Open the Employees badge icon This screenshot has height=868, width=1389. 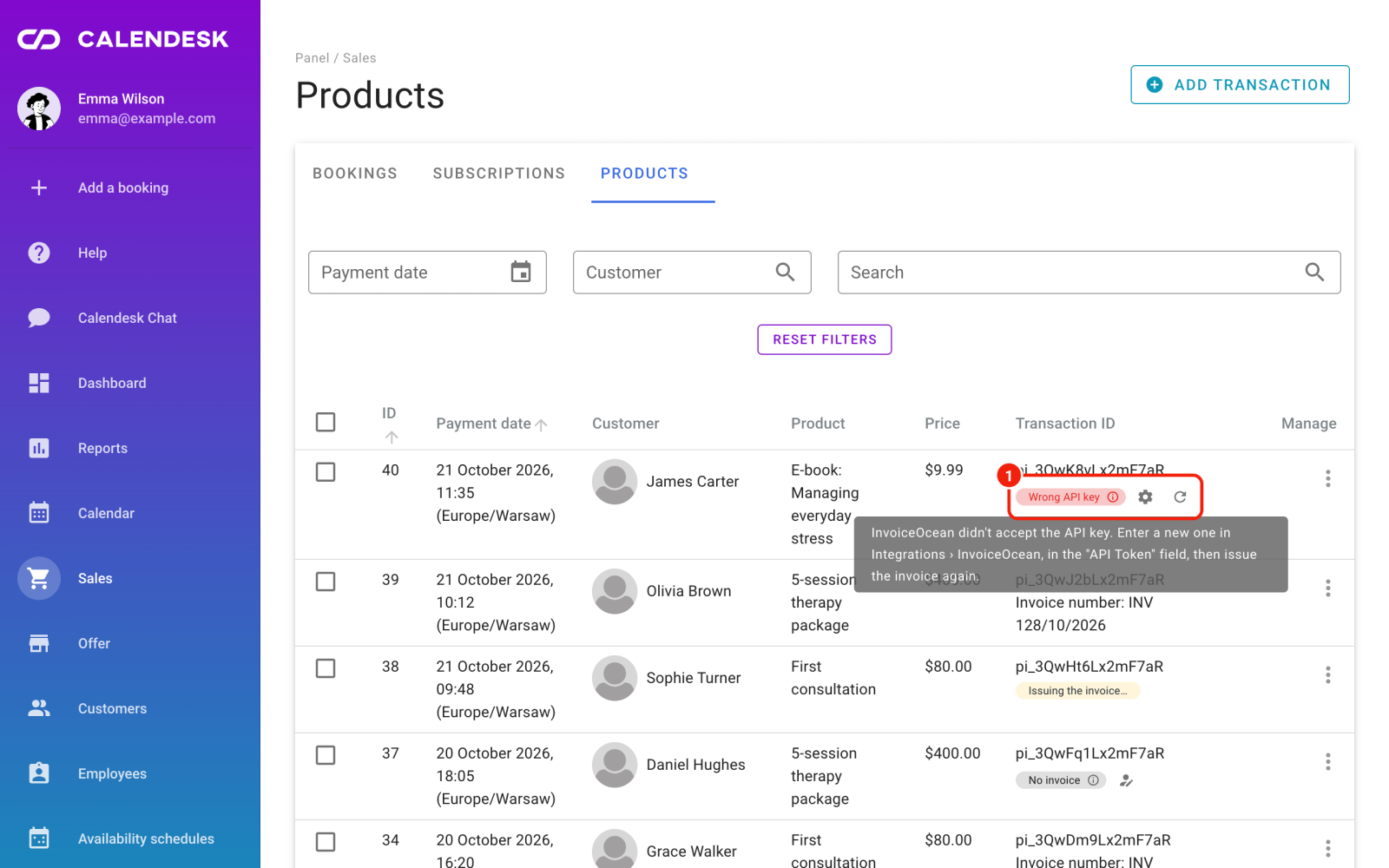coord(39,773)
